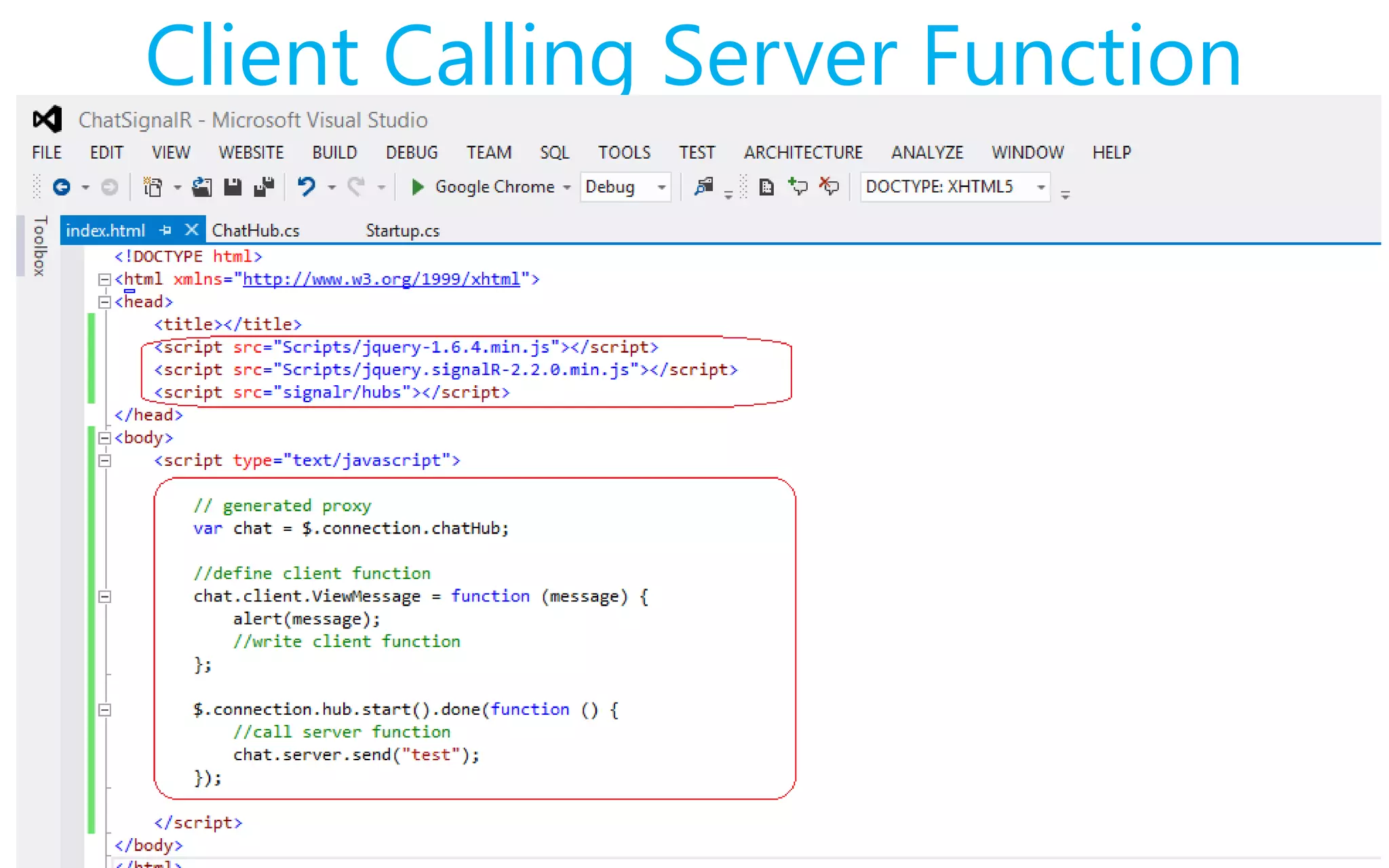Click the chat.server.send("test"); line
The image size is (1389, 868).
356,755
